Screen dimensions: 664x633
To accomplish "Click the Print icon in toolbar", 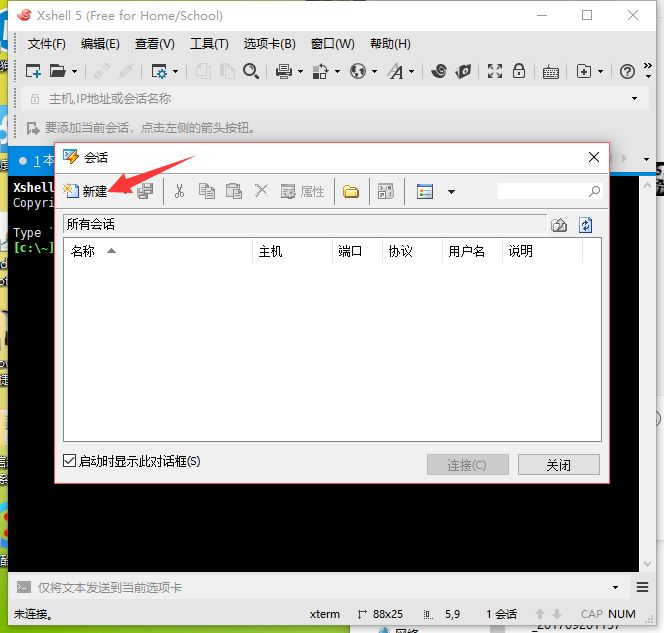I will click(x=284, y=71).
